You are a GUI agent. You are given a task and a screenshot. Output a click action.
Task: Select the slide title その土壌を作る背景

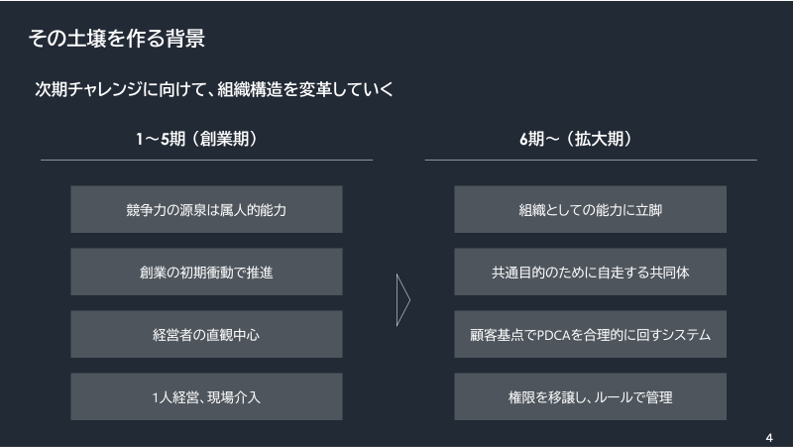pos(117,38)
